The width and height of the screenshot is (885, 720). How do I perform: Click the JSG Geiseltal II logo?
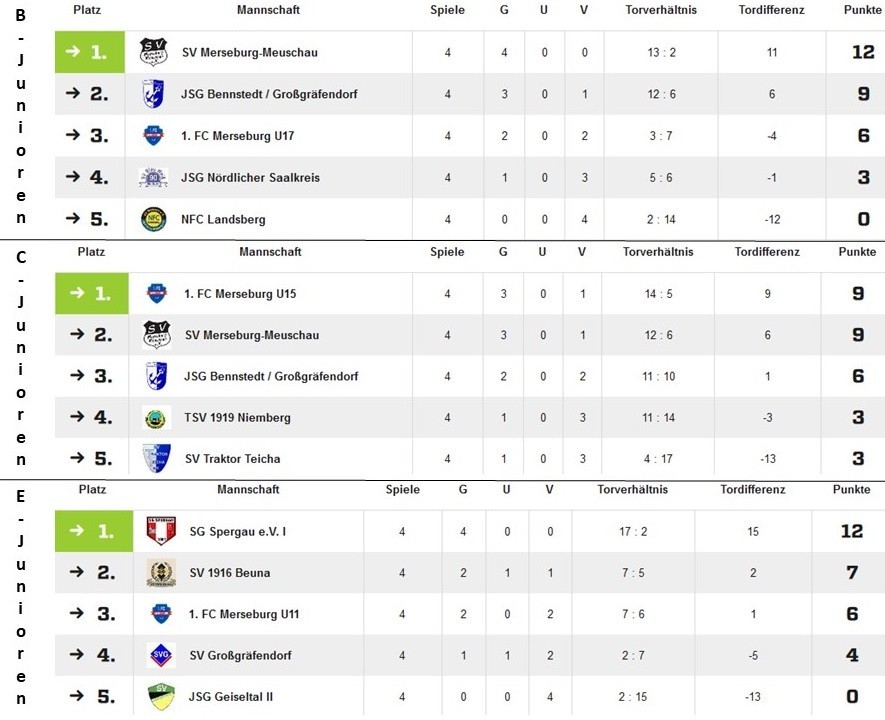tap(160, 696)
